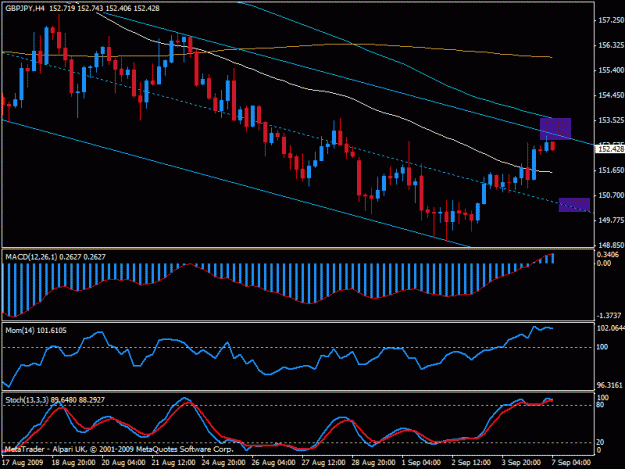The image size is (625, 469).
Task: Click the 18 Aug 20:00 time label
Action: [73, 463]
